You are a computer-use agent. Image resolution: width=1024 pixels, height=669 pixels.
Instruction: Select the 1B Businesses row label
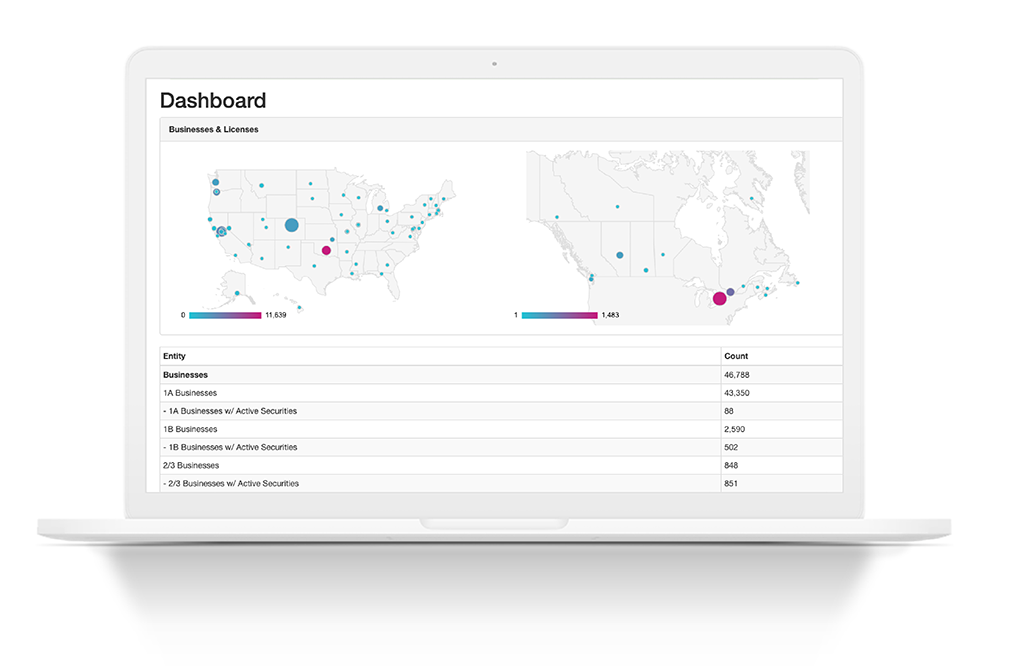(x=190, y=429)
